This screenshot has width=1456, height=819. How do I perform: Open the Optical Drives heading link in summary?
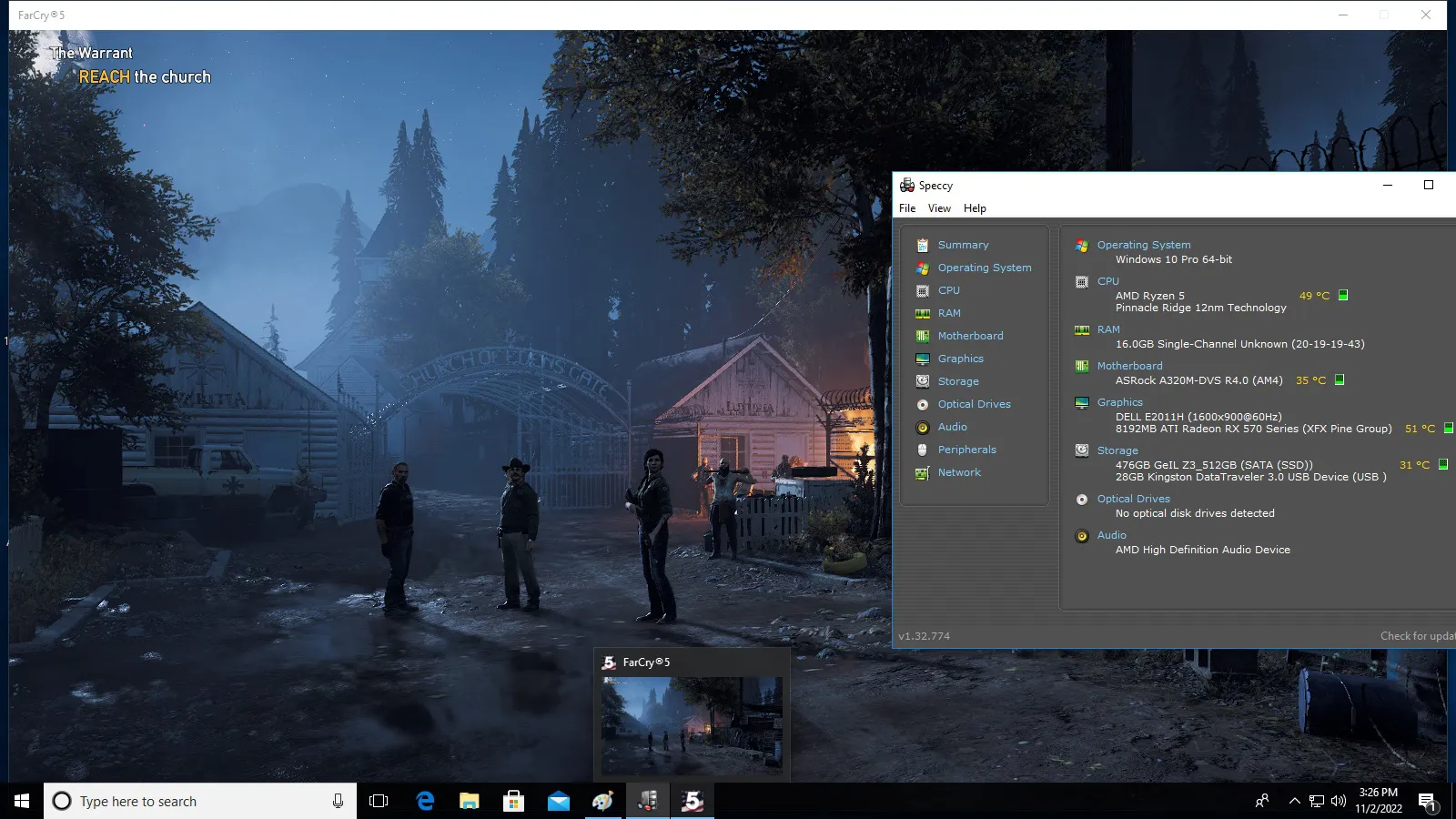pyautogui.click(x=1134, y=499)
